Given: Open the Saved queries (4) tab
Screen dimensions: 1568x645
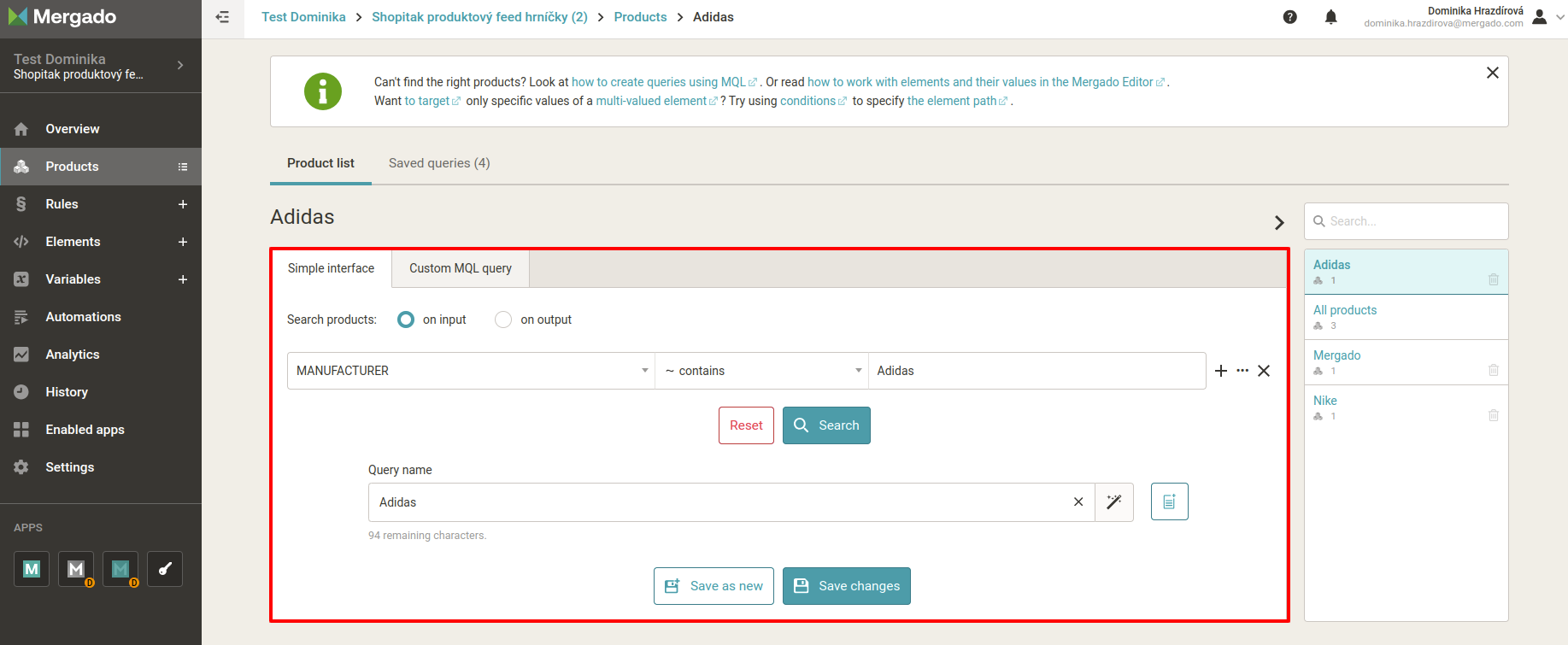Looking at the screenshot, I should (x=439, y=163).
